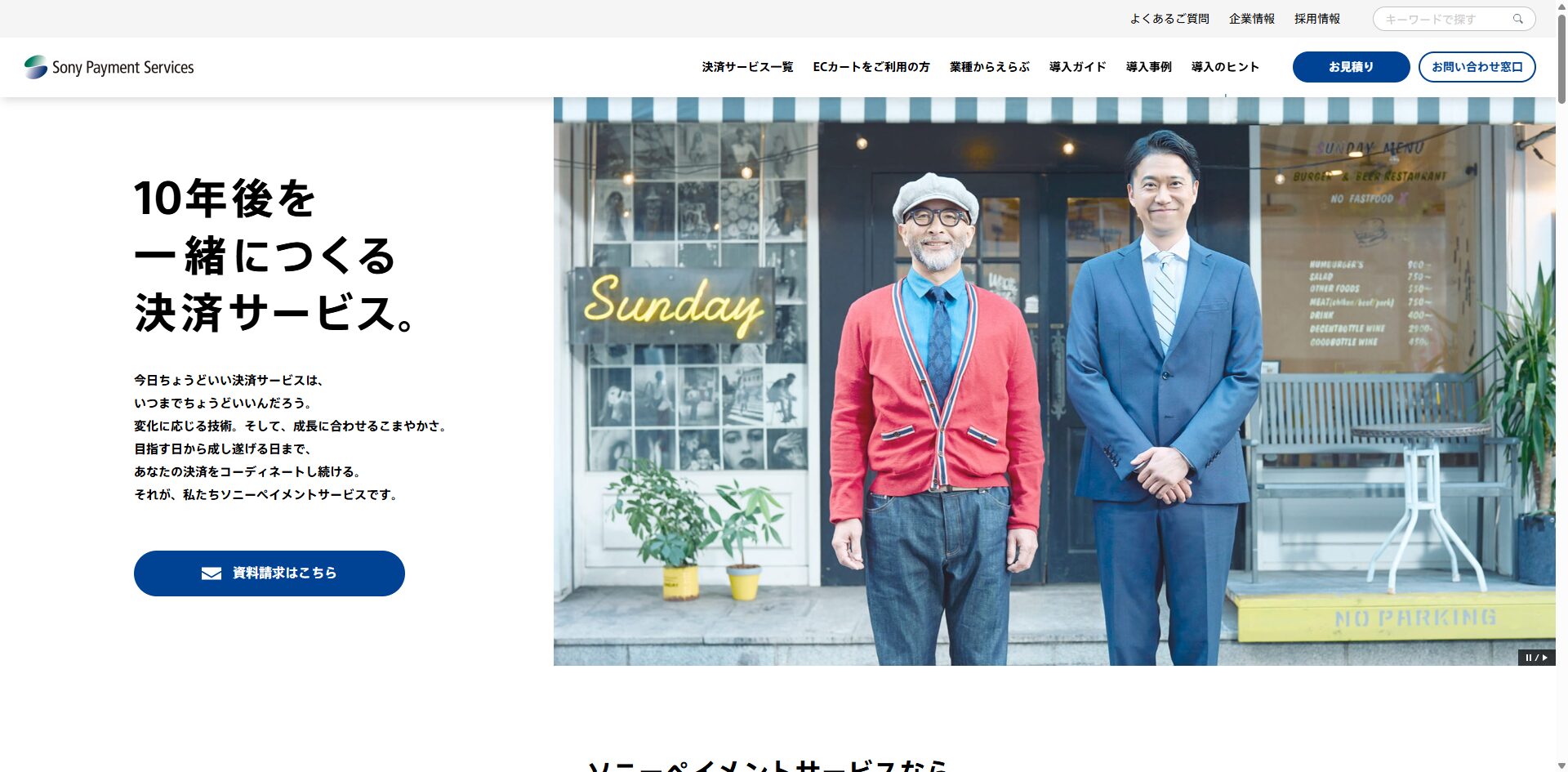
Task: Toggle the slideshow pause/play control
Action: [x=1536, y=658]
